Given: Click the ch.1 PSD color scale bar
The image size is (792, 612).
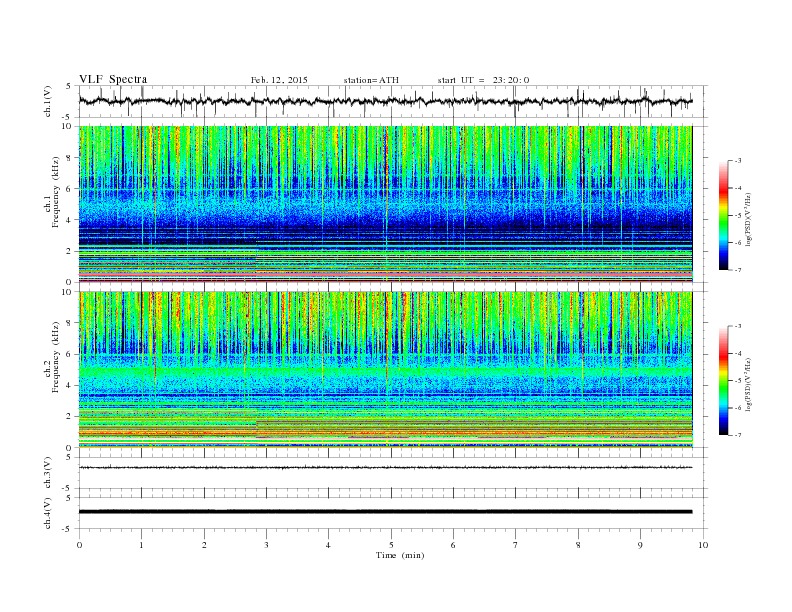Looking at the screenshot, I should 723,215.
